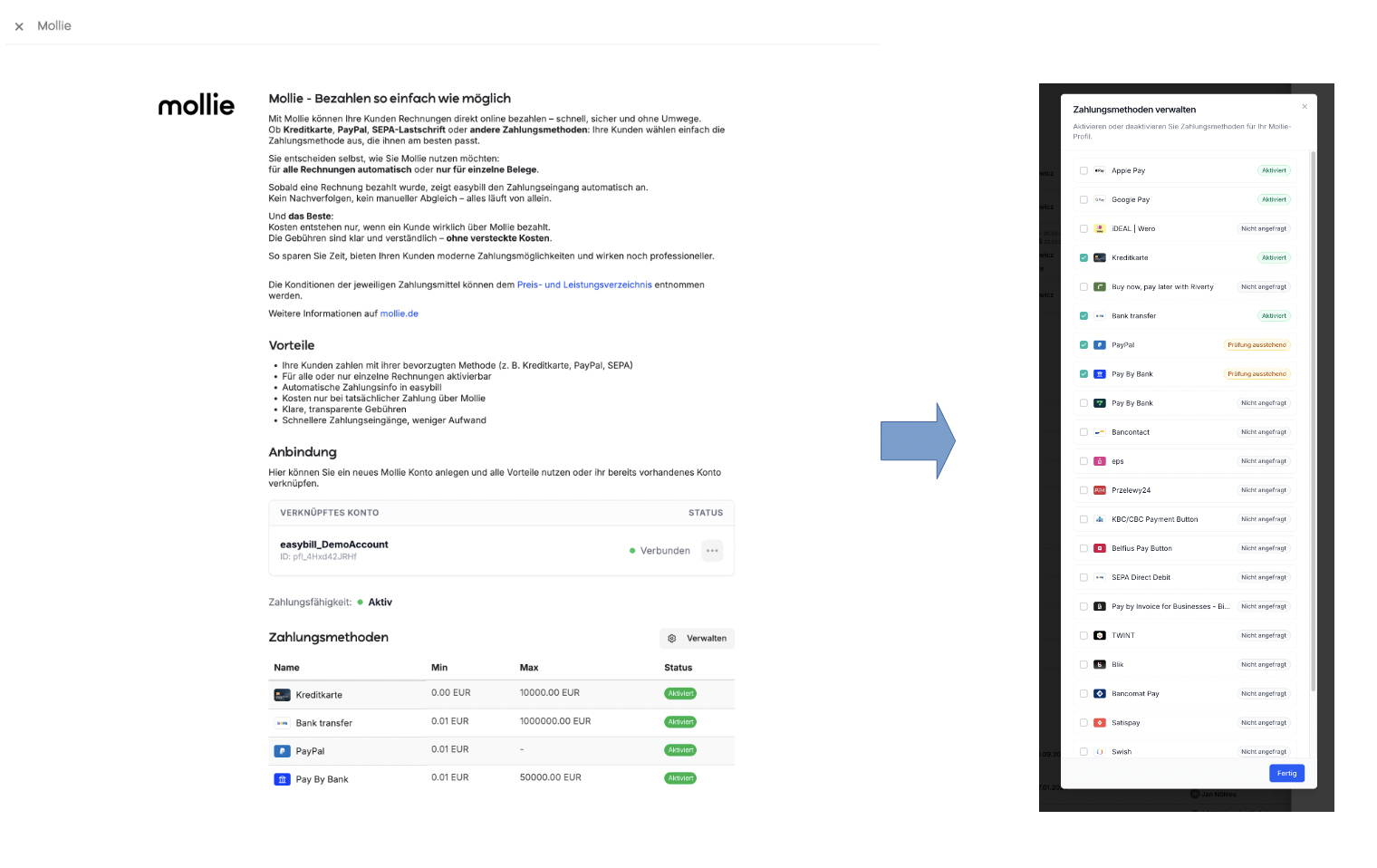Viewport: 1377px width, 868px height.
Task: Click the Riverty buy now pay later icon
Action: pyautogui.click(x=1099, y=286)
